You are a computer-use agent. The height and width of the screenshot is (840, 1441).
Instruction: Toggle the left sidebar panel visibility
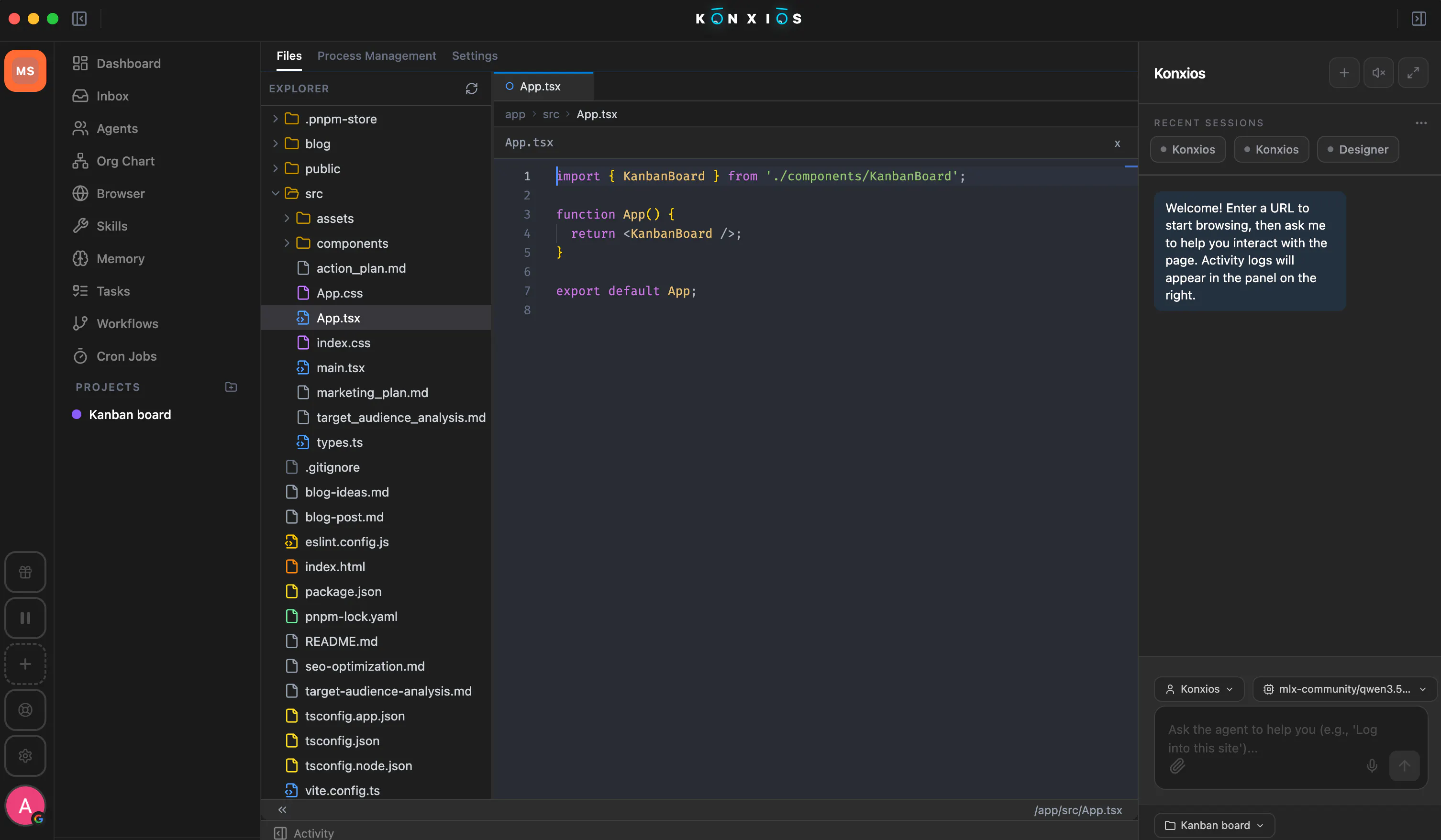79,19
